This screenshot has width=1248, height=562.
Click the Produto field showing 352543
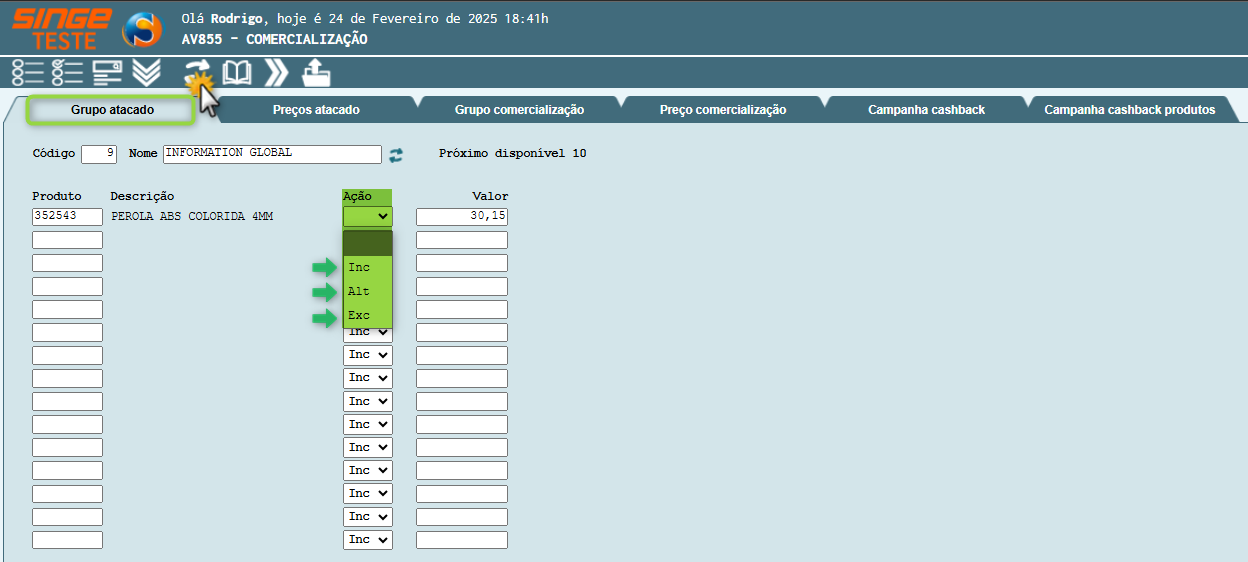click(67, 217)
